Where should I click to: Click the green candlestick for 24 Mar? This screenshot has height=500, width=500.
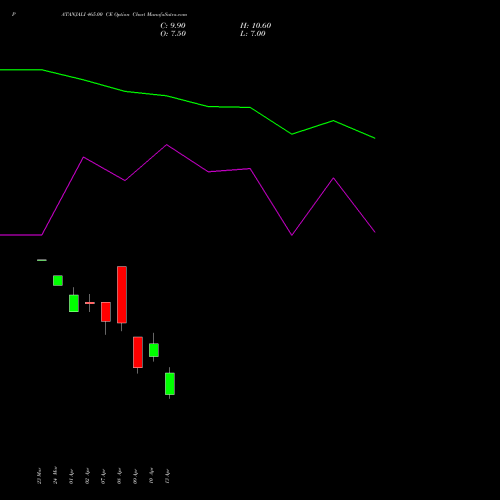(x=58, y=281)
